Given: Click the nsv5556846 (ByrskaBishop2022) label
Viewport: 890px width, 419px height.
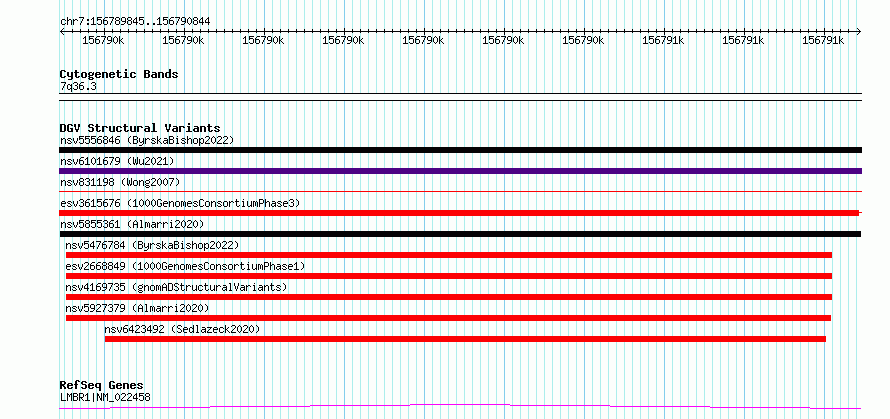Looking at the screenshot, I should (147, 140).
